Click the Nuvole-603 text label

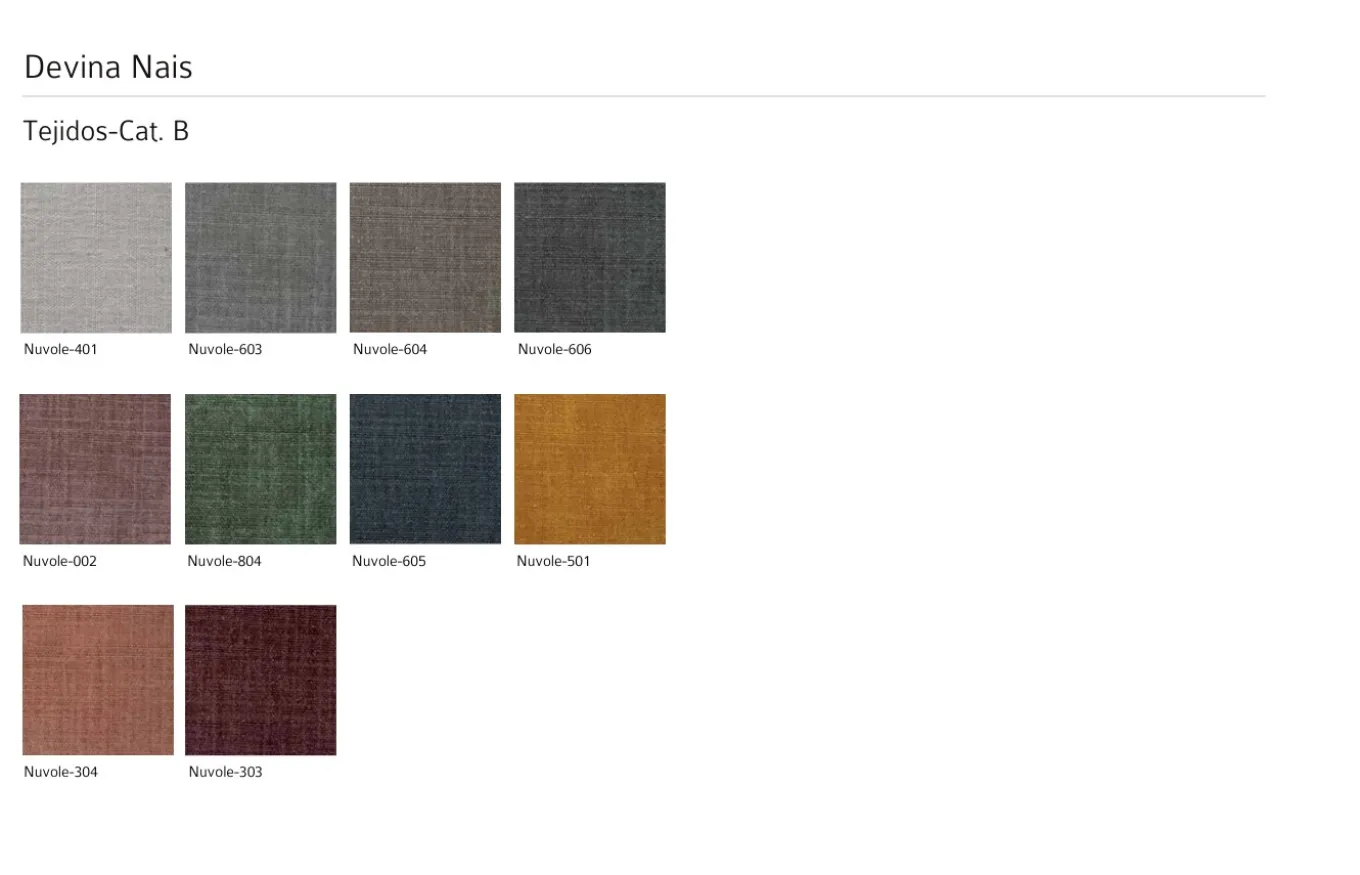point(225,350)
